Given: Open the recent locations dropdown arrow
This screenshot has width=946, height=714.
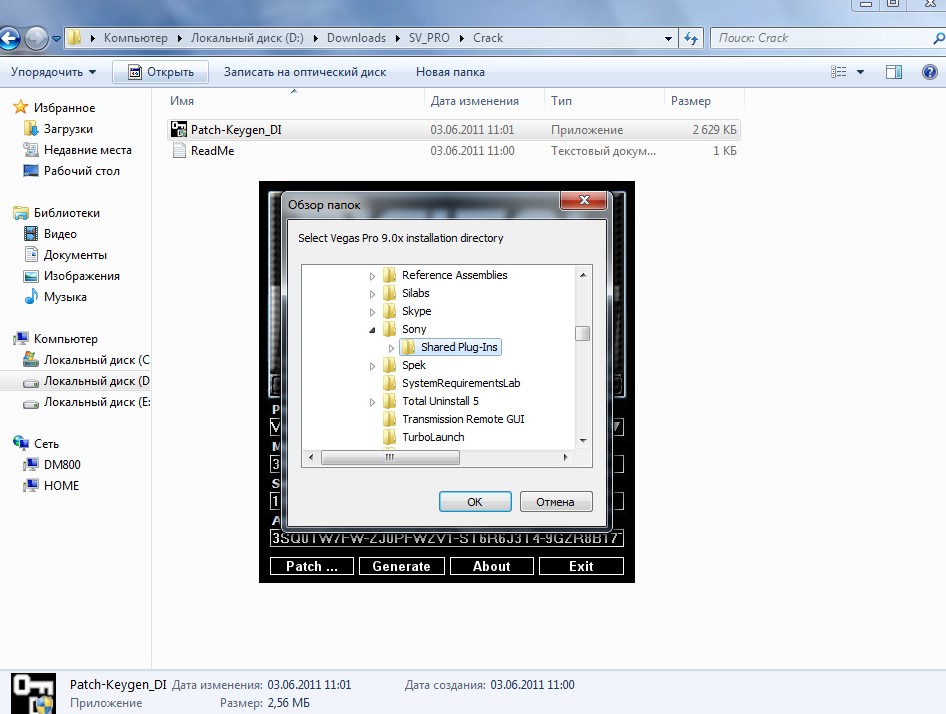Looking at the screenshot, I should [x=56, y=39].
